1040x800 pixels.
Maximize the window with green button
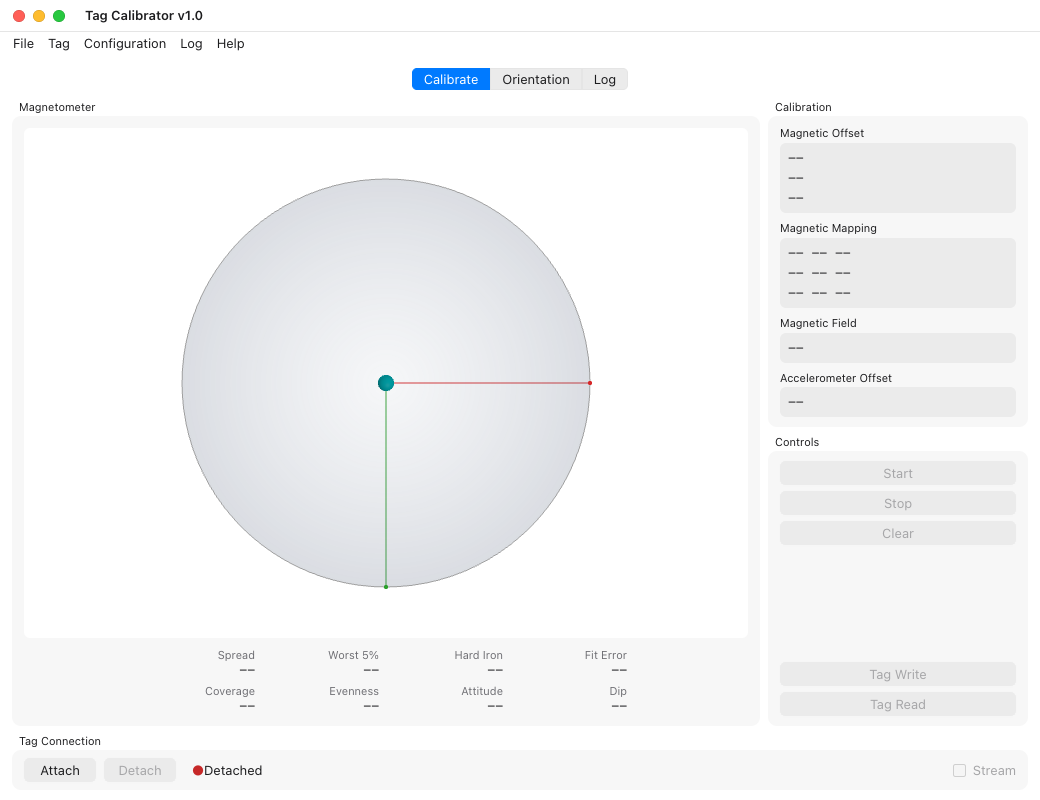(x=59, y=16)
